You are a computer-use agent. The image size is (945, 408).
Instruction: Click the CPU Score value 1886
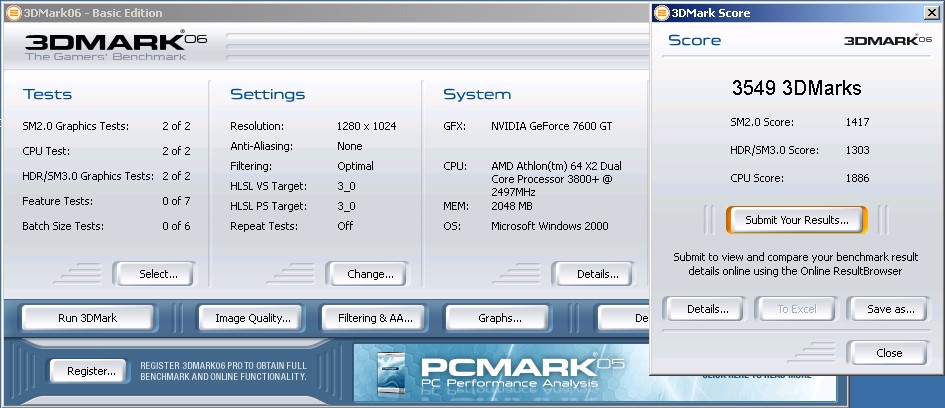pos(858,178)
